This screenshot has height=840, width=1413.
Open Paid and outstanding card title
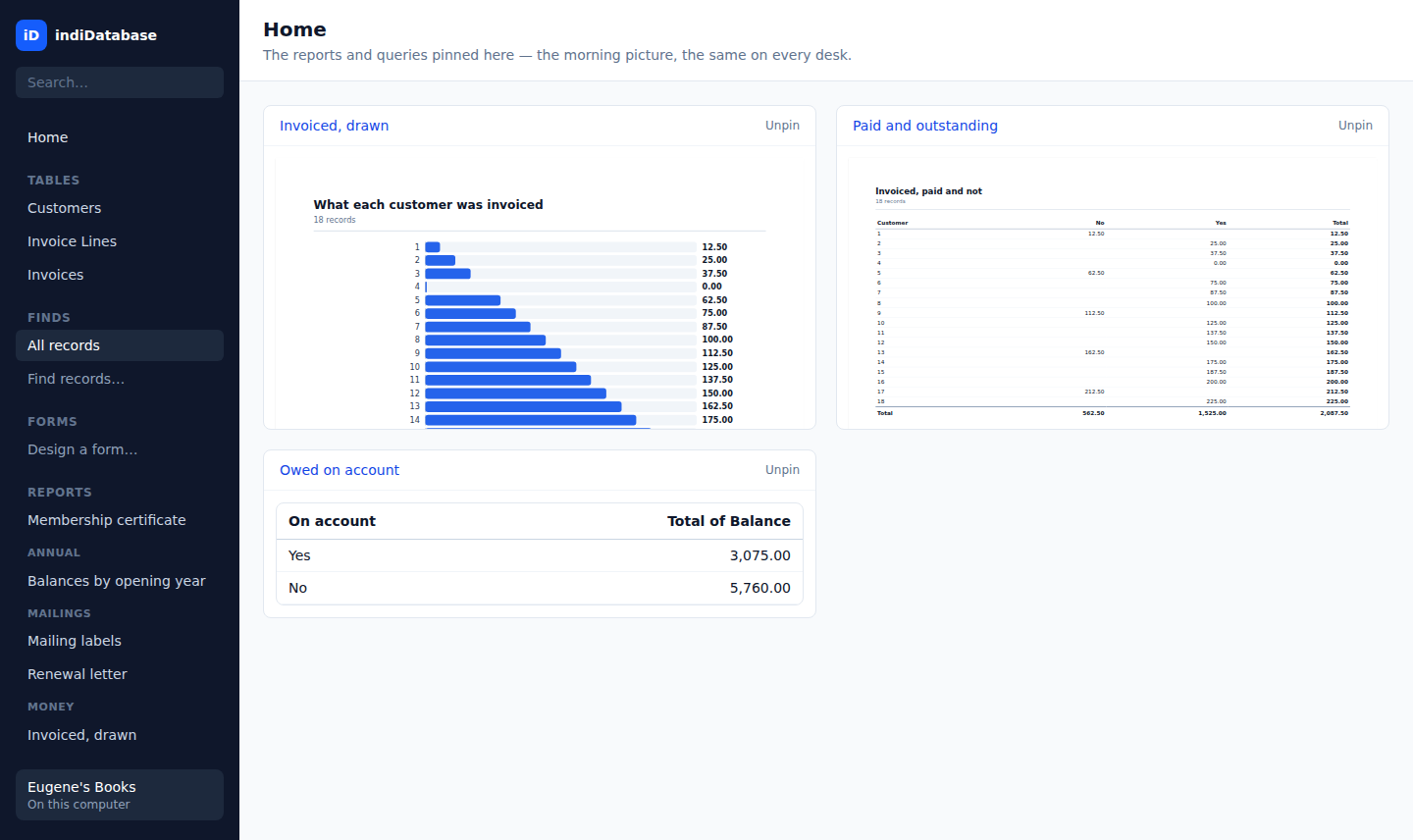(x=924, y=126)
